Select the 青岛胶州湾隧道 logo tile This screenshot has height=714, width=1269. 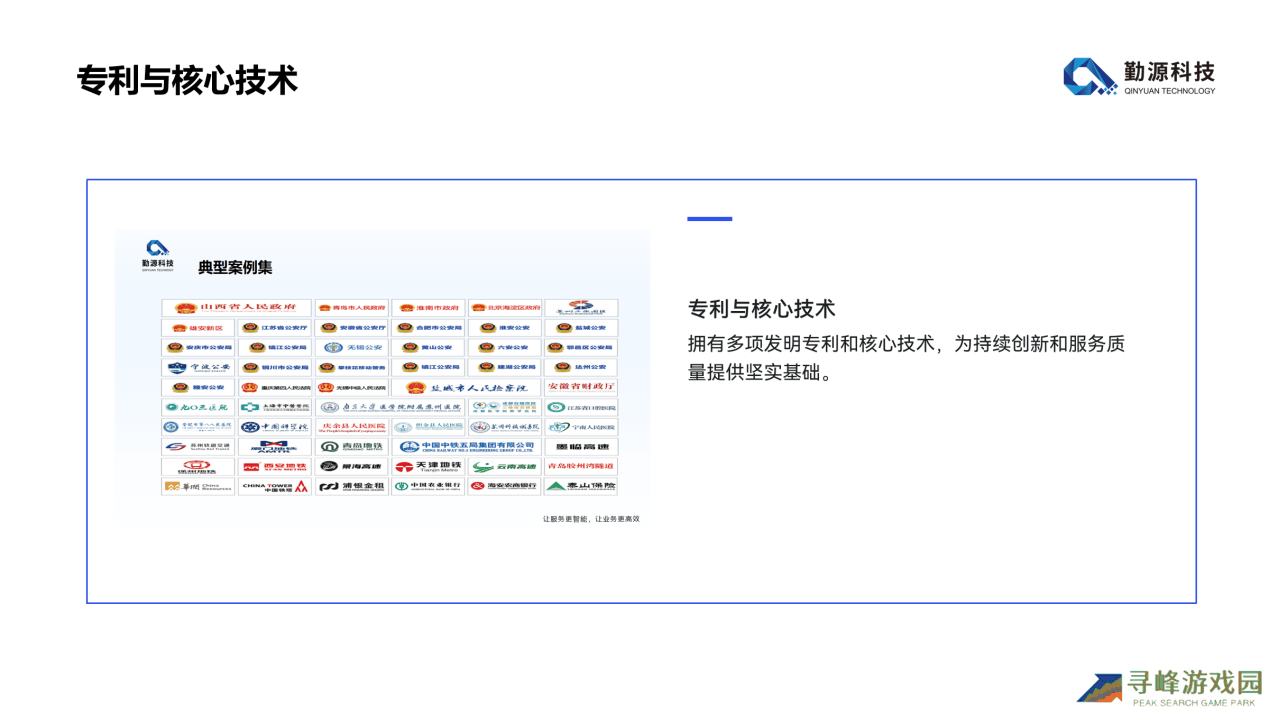point(581,467)
